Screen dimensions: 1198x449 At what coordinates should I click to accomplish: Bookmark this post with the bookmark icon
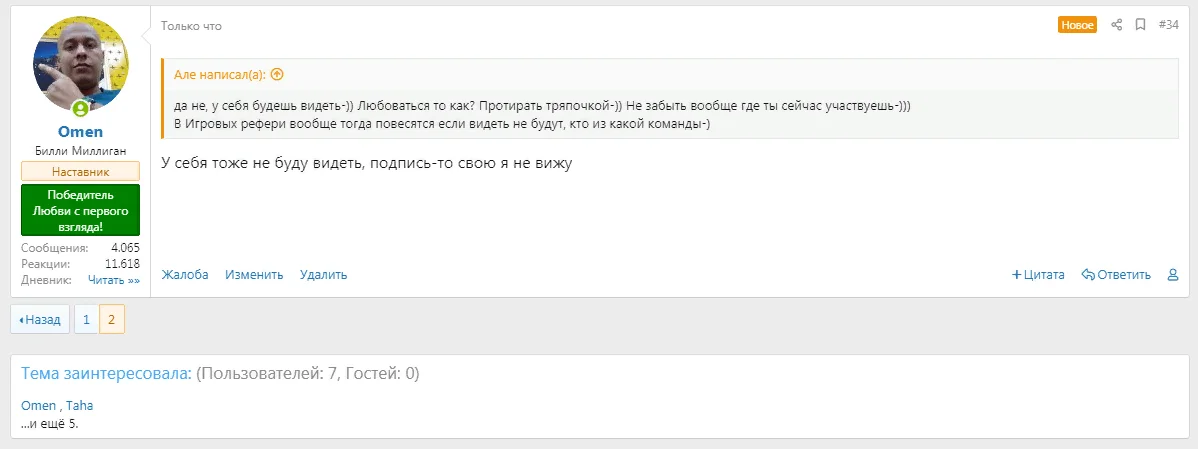coord(1140,25)
